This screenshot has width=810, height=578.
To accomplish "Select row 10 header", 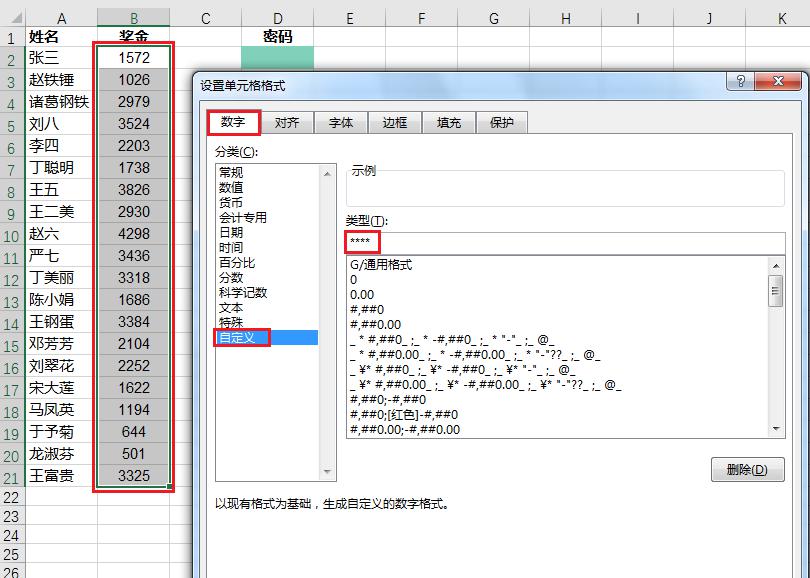I will click(11, 236).
